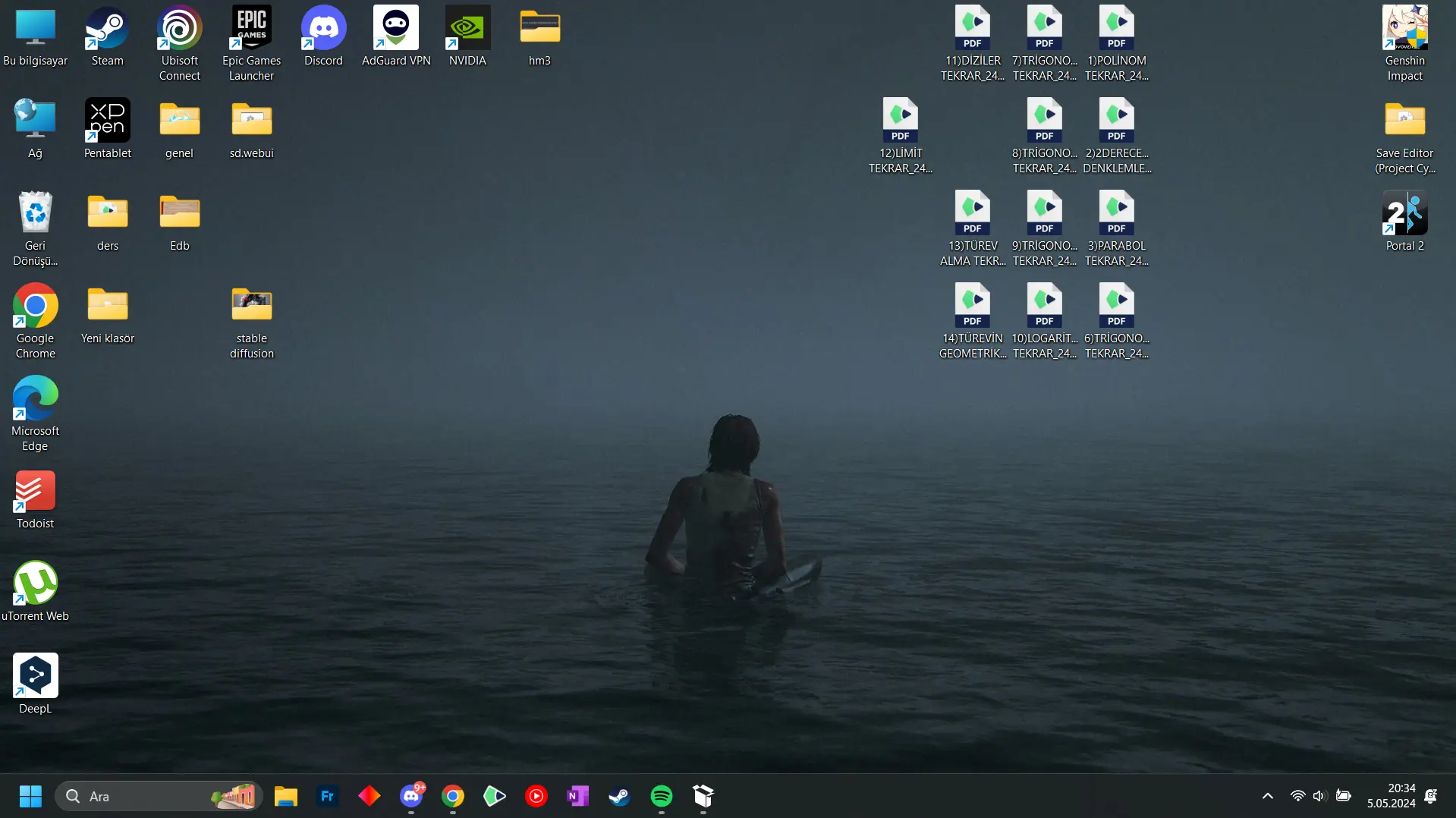Open Adobe Fresco from taskbar

tap(328, 796)
